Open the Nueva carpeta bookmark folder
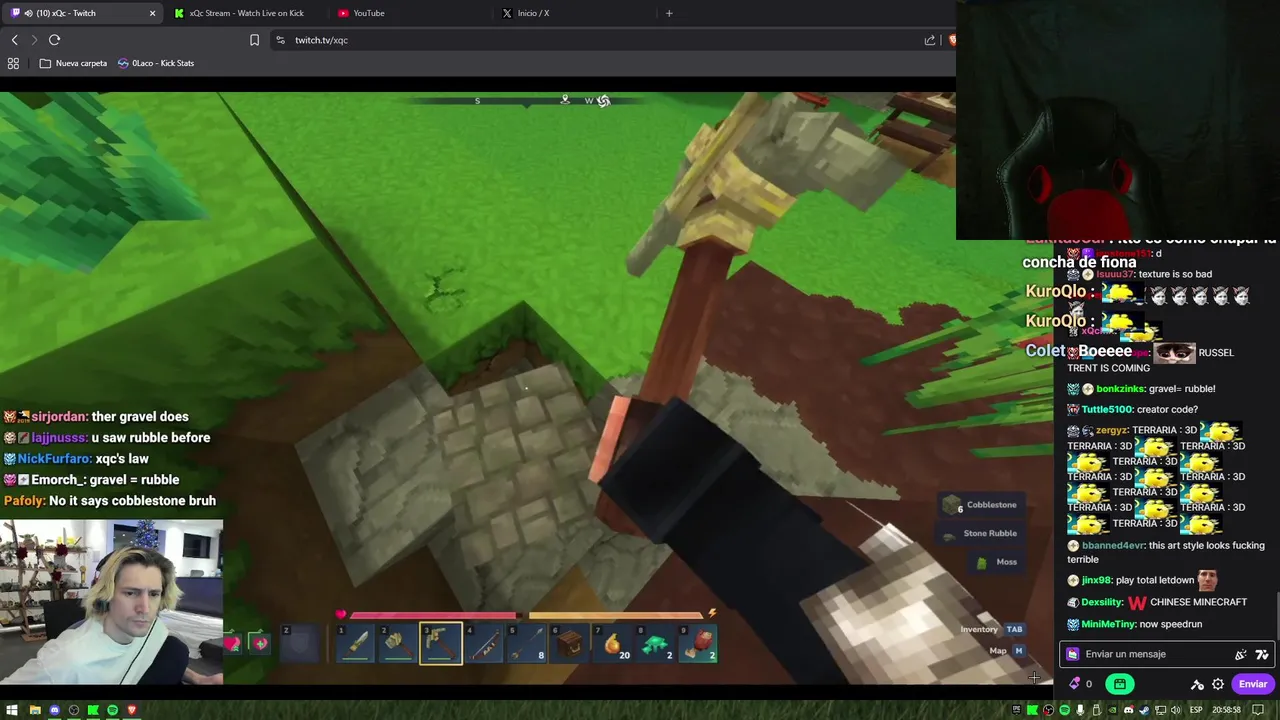The height and width of the screenshot is (720, 1280). pyautogui.click(x=73, y=63)
